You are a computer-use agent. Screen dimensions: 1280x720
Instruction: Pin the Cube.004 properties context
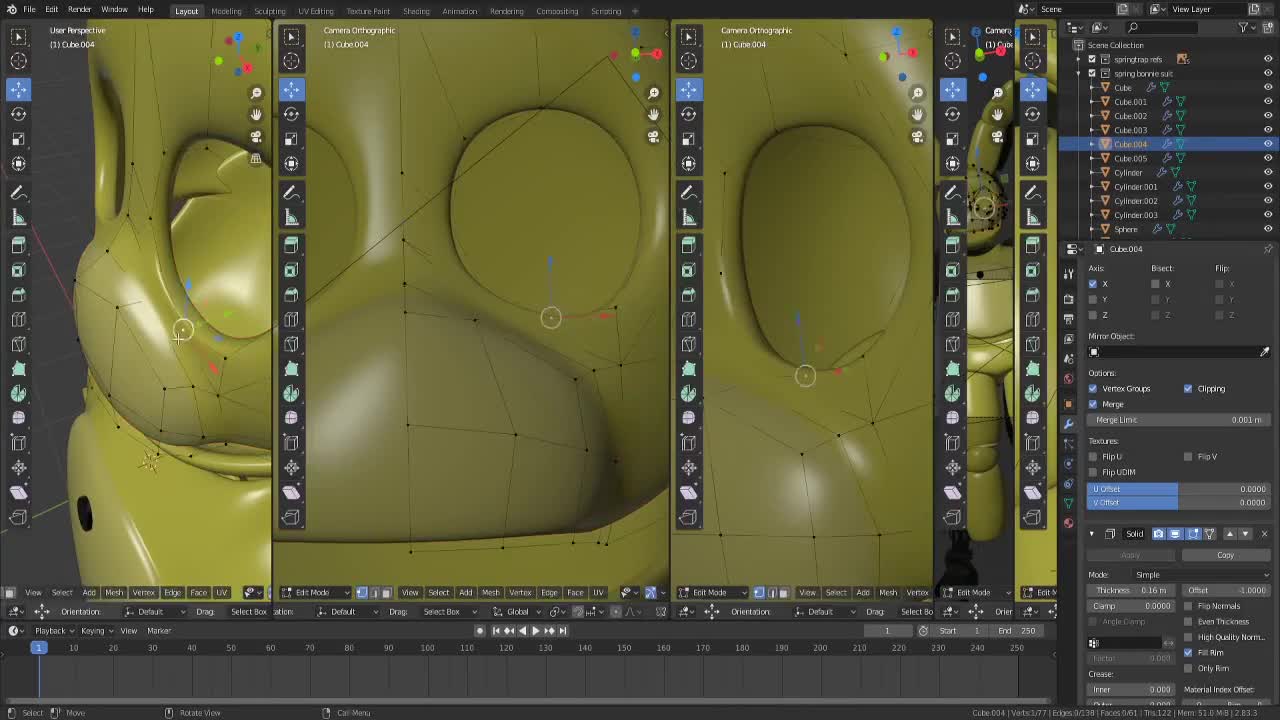click(x=1268, y=249)
